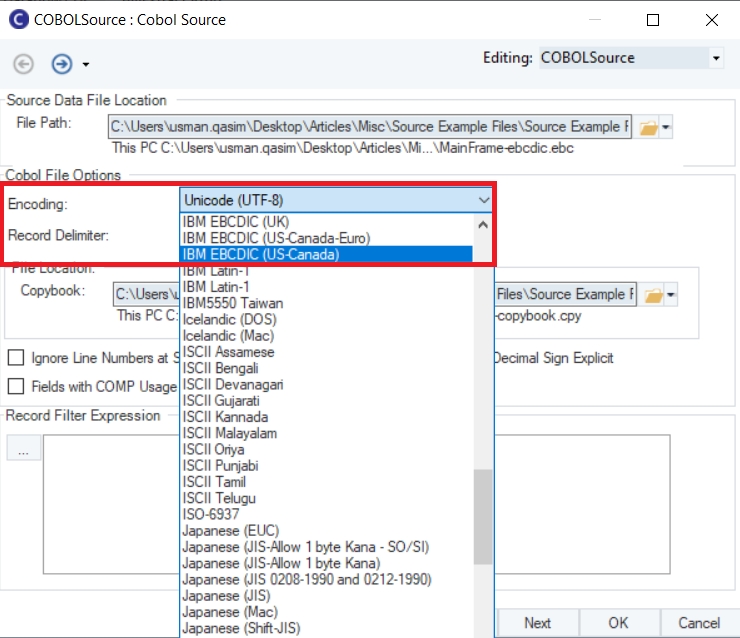The height and width of the screenshot is (638, 740).
Task: Click the Next button
Action: (537, 622)
